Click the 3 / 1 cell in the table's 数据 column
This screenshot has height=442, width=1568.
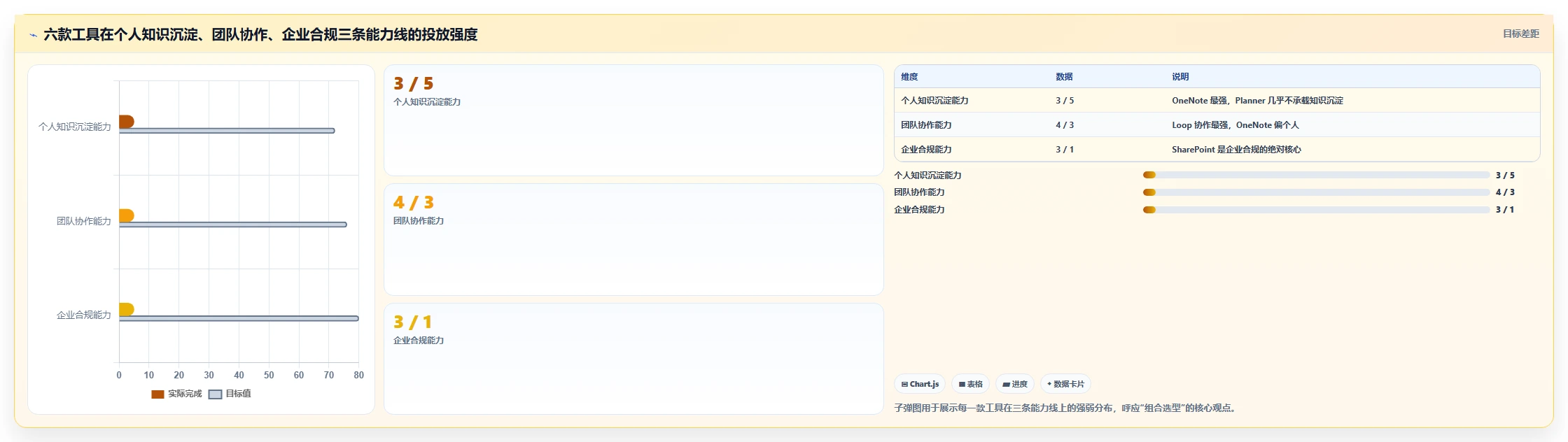[1065, 150]
